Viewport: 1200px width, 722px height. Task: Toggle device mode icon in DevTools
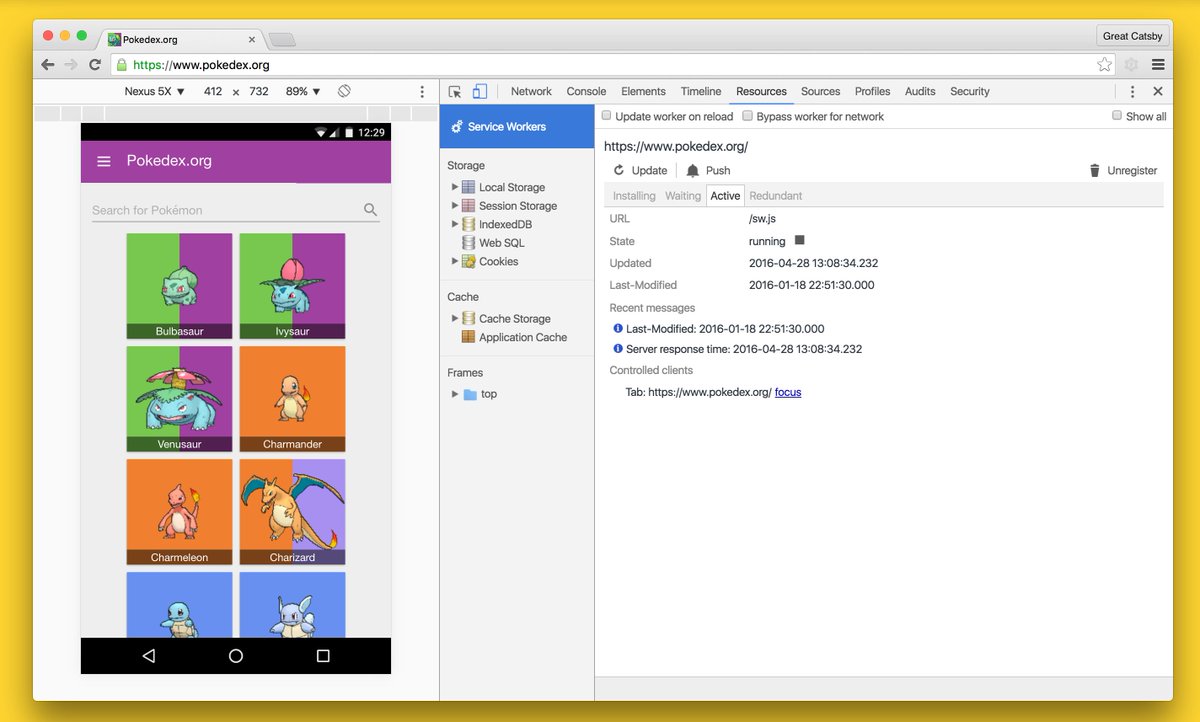[480, 91]
